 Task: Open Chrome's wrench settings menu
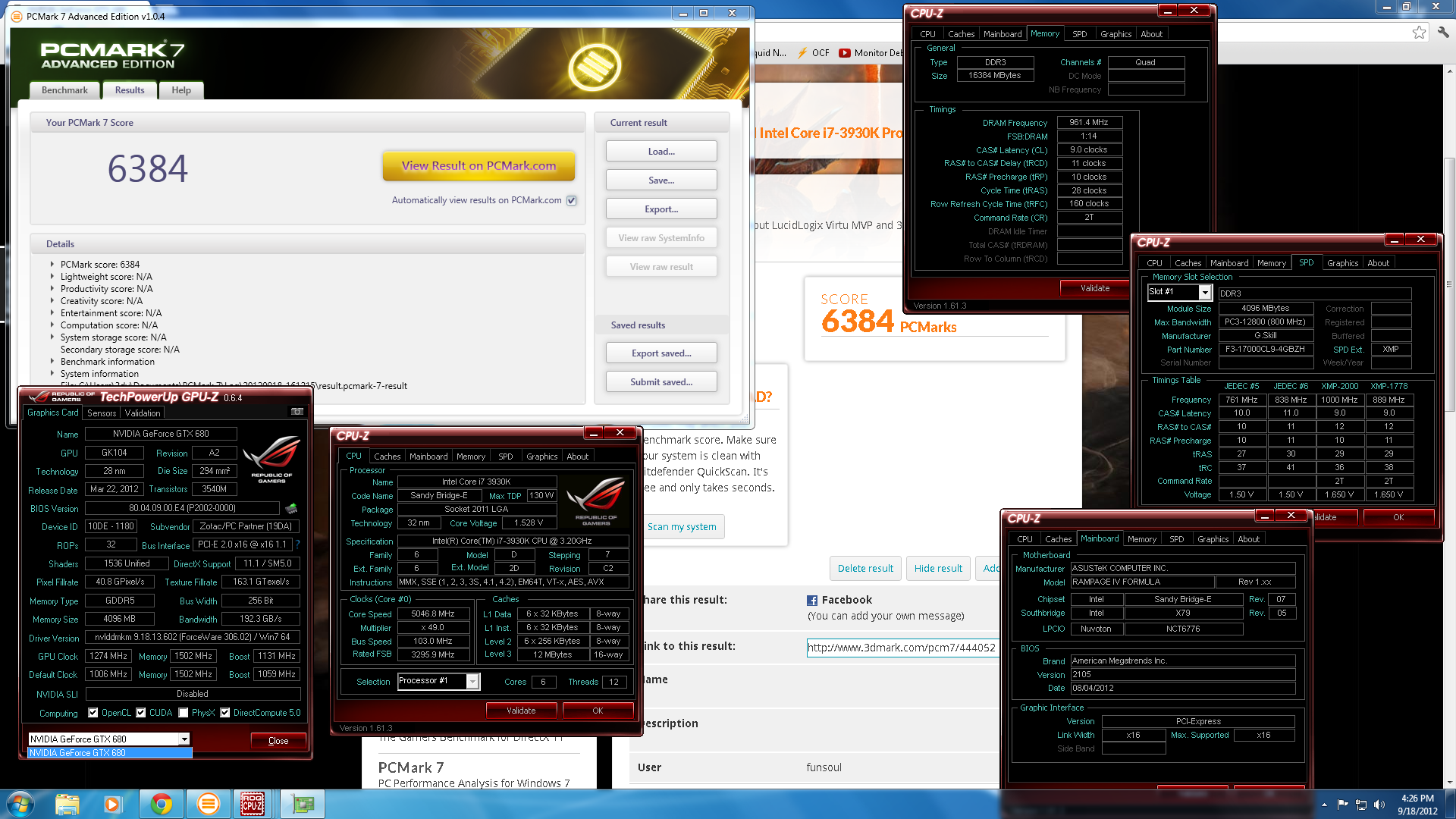(x=1442, y=32)
